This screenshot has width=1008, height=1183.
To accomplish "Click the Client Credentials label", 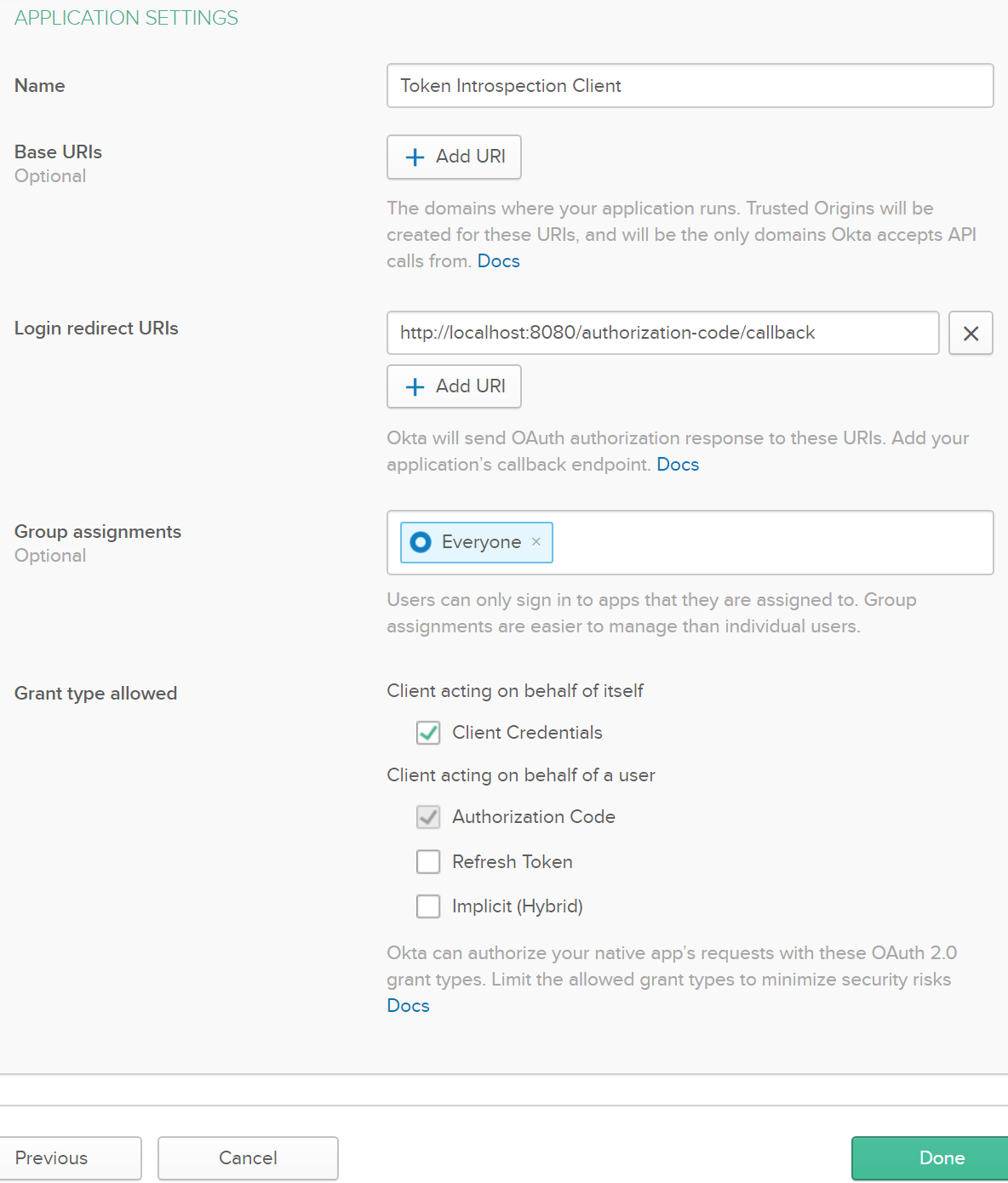I will 527,733.
